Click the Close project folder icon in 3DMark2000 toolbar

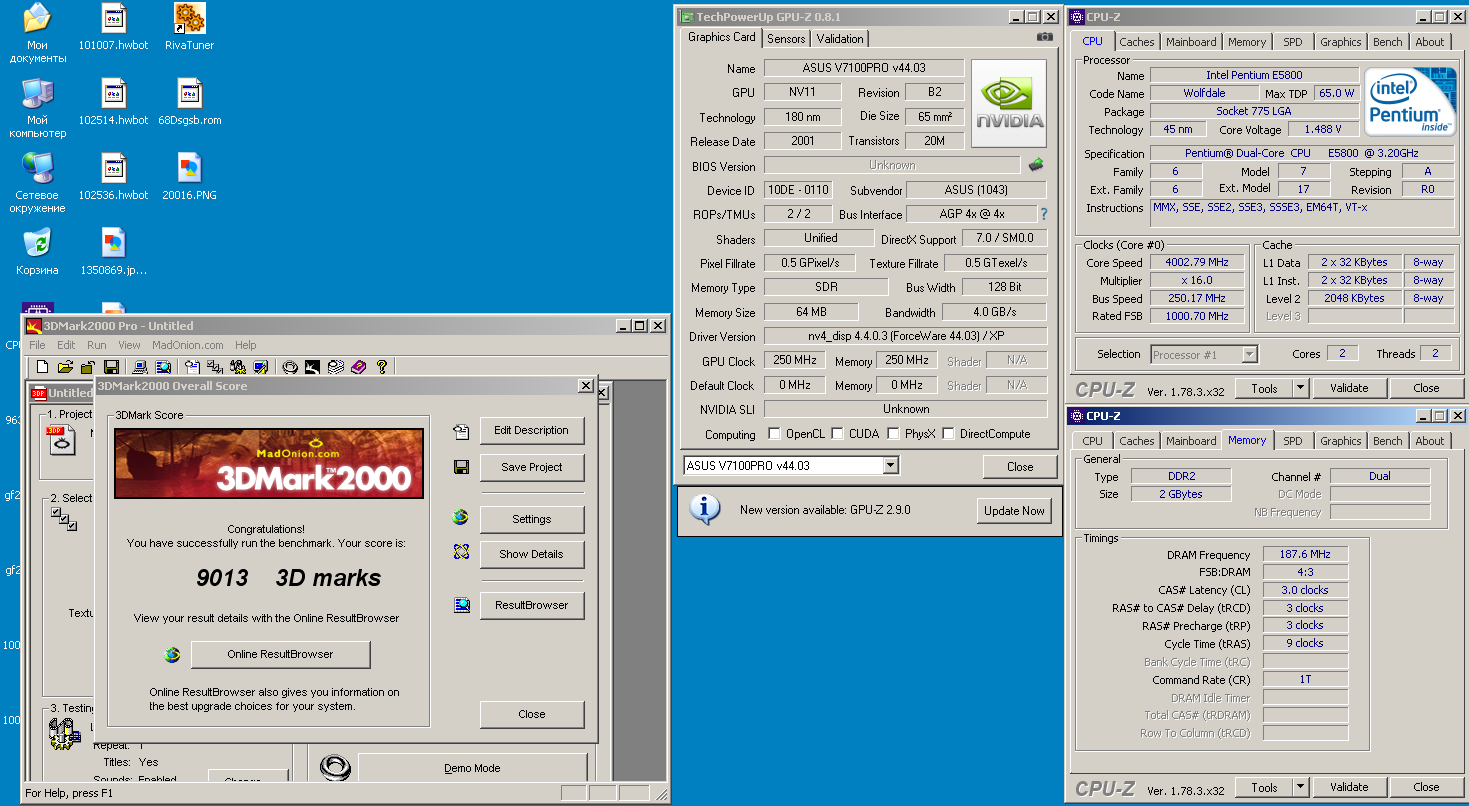pos(88,367)
